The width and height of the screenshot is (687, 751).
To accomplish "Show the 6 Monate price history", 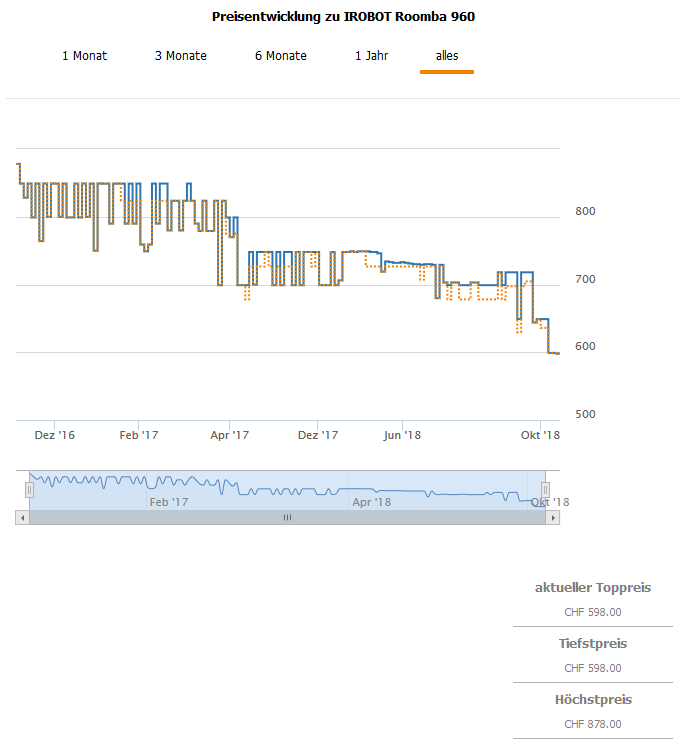I will pos(280,56).
